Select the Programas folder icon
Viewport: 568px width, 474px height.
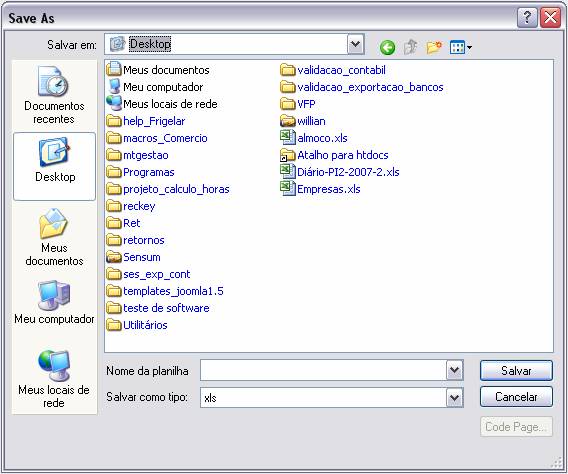pos(114,172)
